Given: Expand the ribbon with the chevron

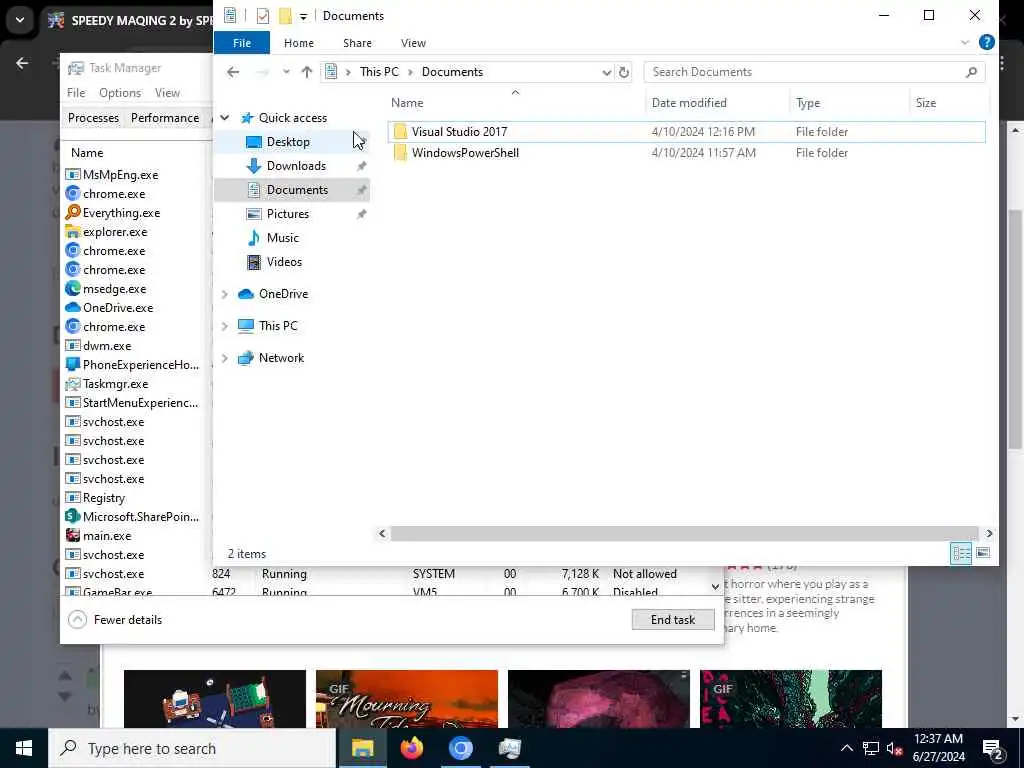Looking at the screenshot, I should [965, 42].
